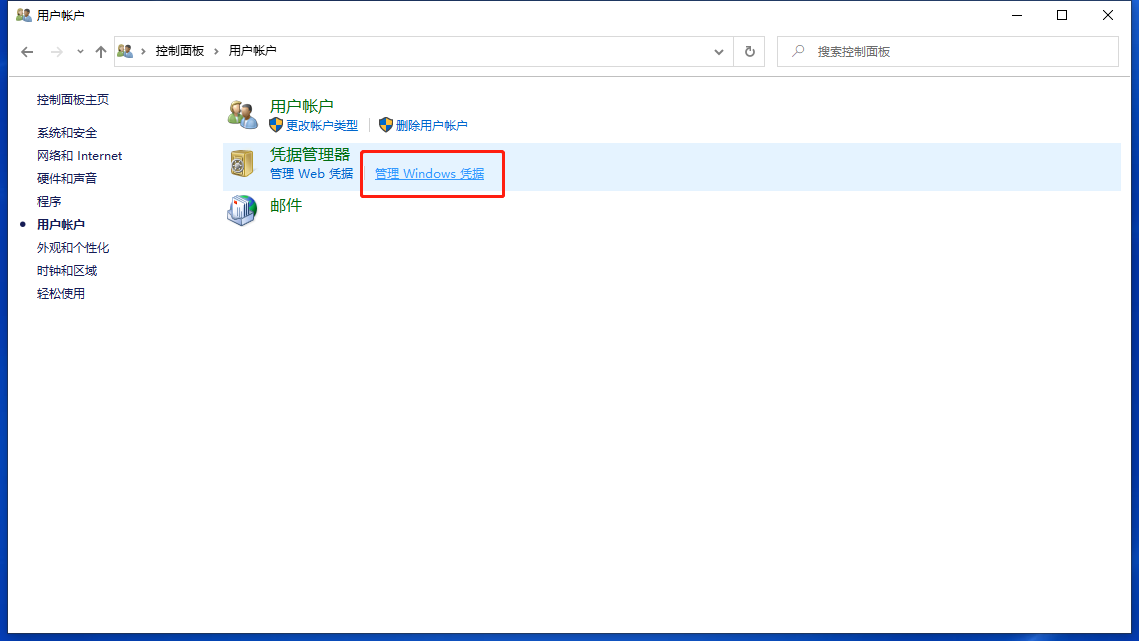This screenshot has width=1139, height=641.
Task: Open 管理 Web 凭据
Action: click(x=311, y=173)
